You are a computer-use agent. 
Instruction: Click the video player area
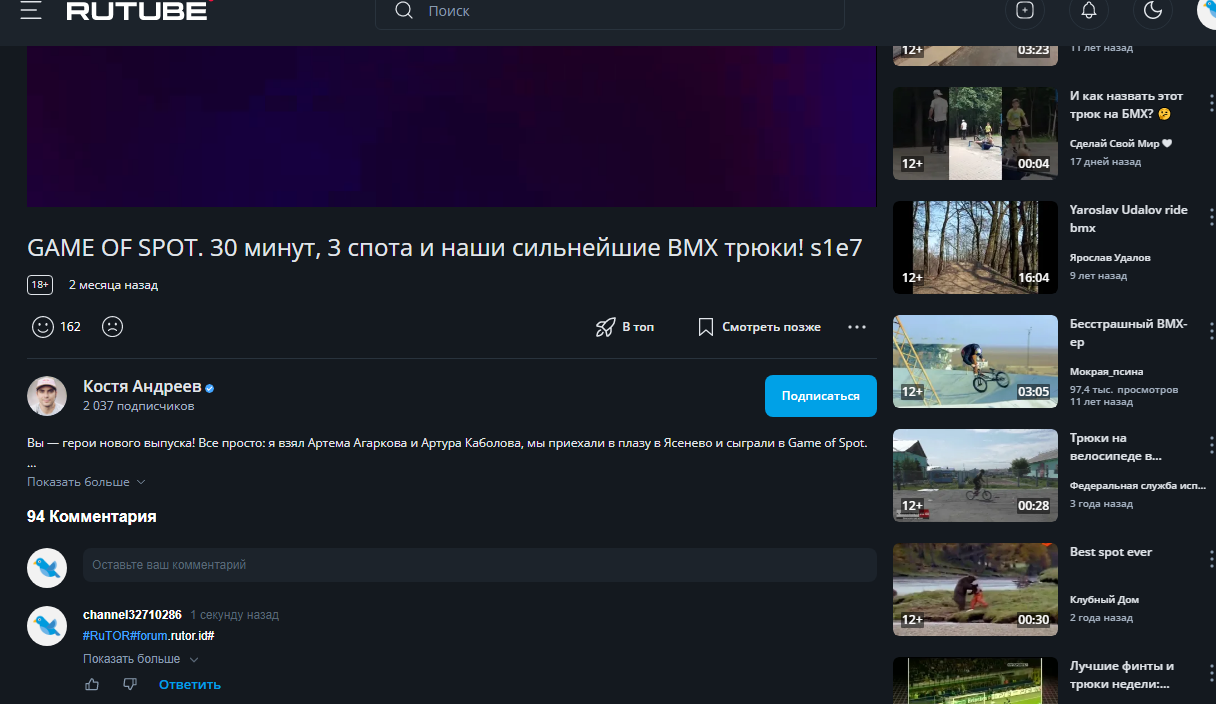click(x=451, y=126)
